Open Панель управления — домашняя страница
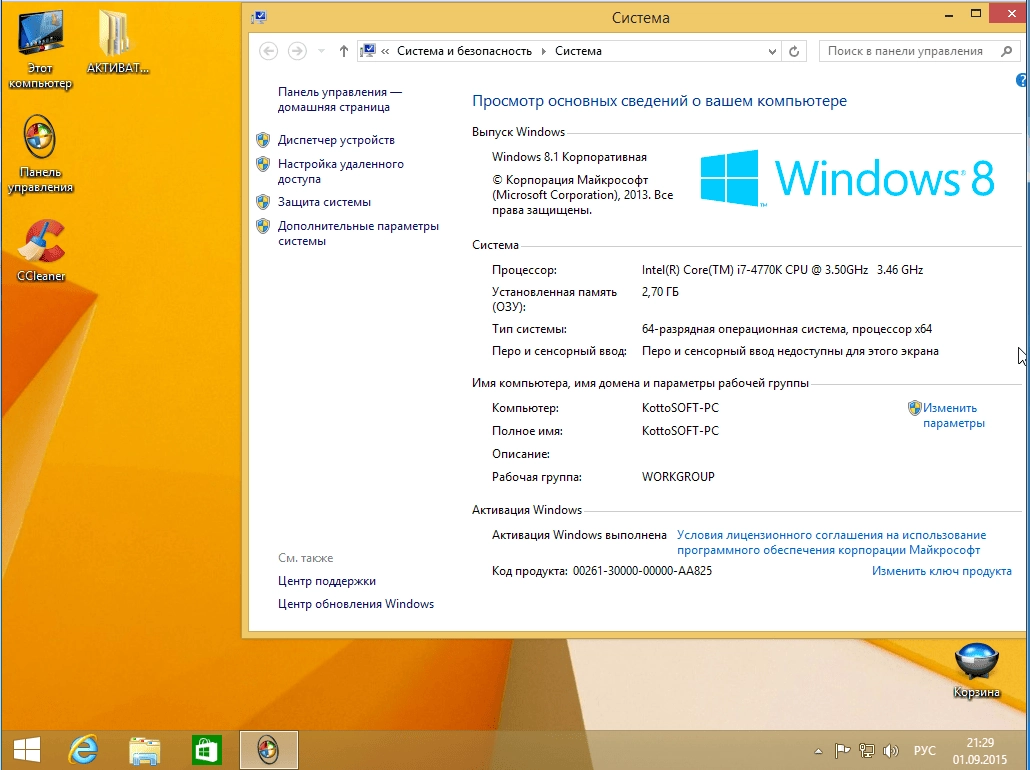Viewport: 1030px width, 770px height. click(x=339, y=99)
